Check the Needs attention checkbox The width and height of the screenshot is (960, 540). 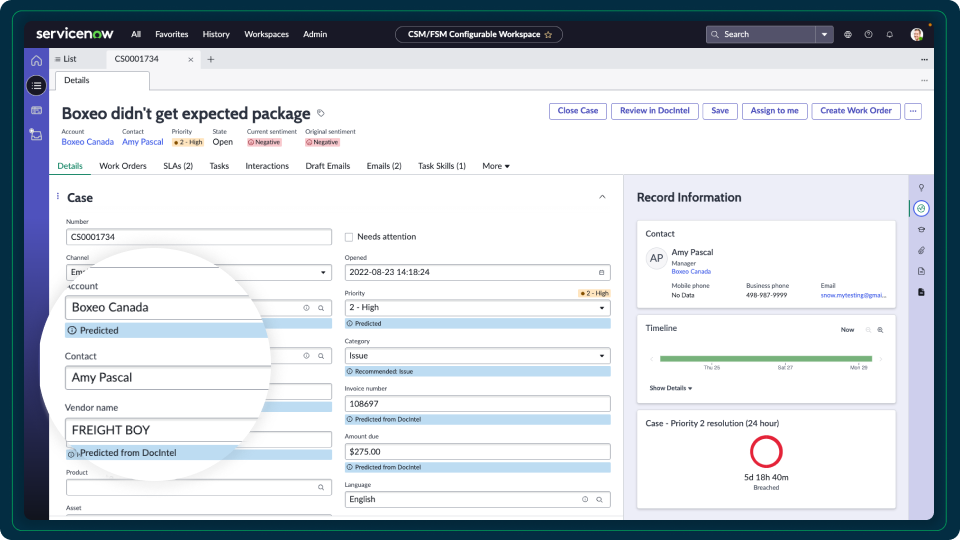click(349, 237)
